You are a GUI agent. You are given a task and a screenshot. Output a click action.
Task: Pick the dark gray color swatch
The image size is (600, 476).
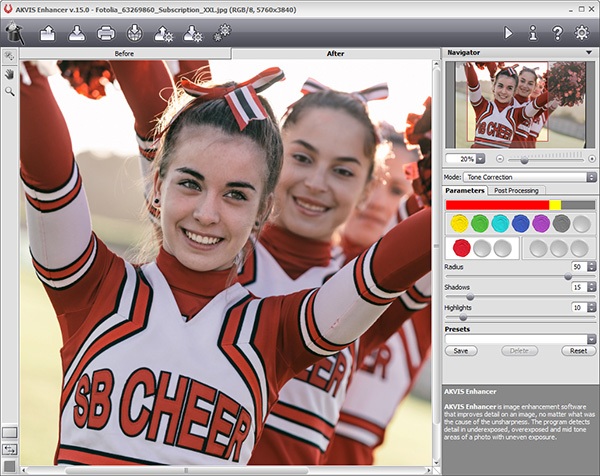click(561, 223)
